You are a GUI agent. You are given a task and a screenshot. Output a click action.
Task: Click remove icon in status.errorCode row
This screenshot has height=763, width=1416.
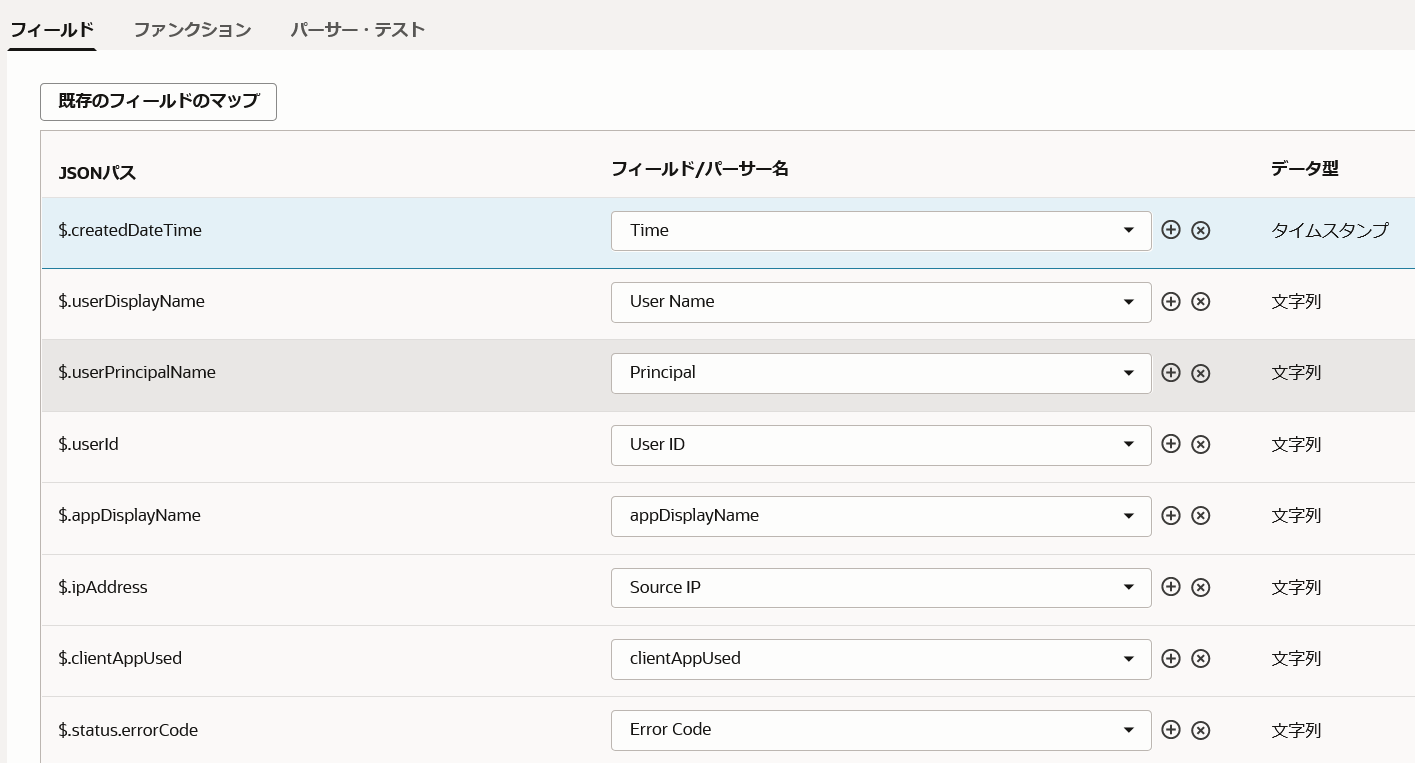tap(1201, 729)
